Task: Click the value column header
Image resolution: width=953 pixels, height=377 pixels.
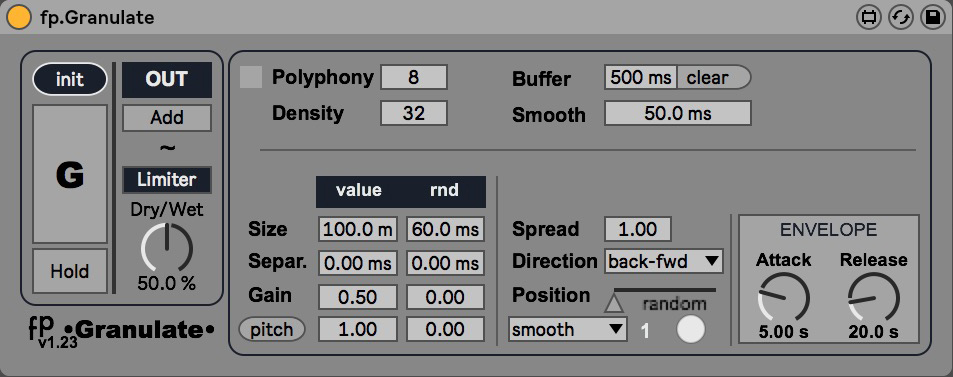Action: [x=359, y=190]
